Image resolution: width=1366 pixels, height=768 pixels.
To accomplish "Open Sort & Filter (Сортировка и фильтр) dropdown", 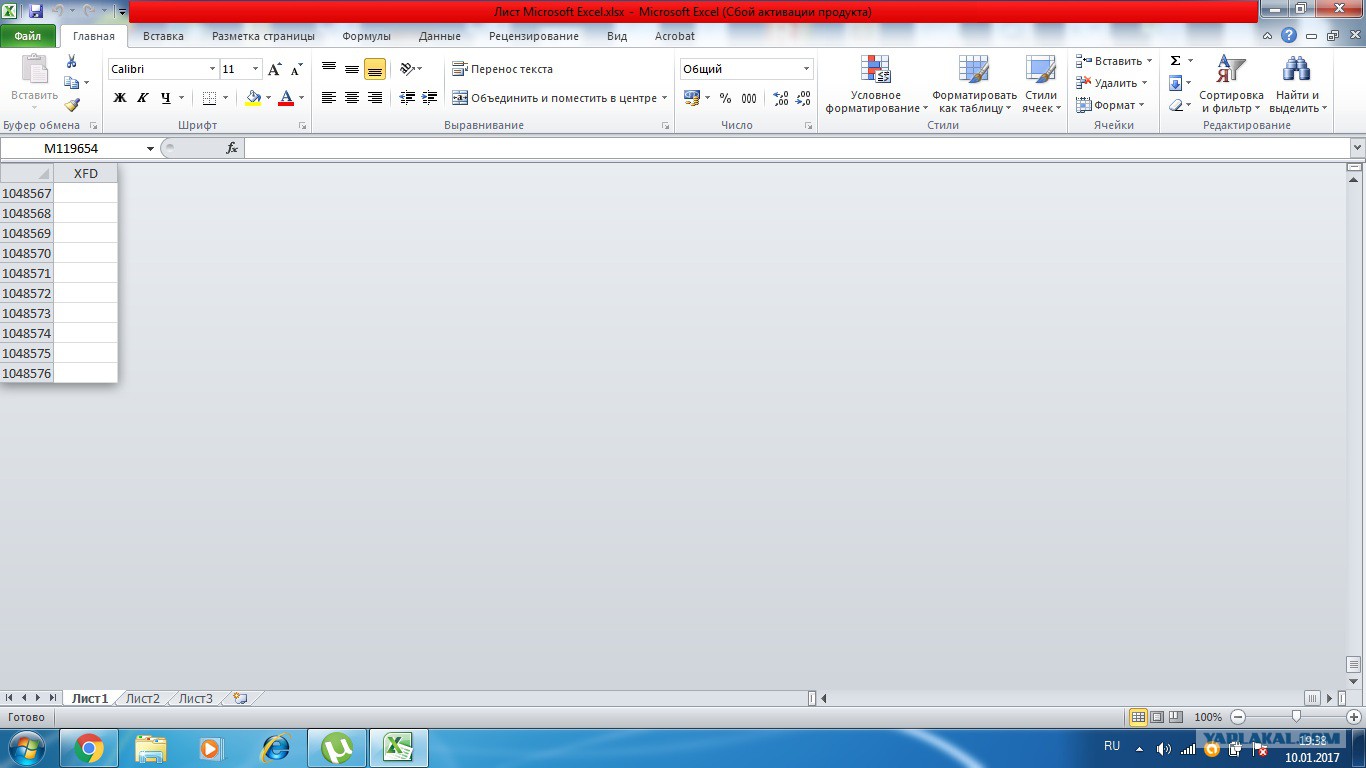I will [1231, 84].
